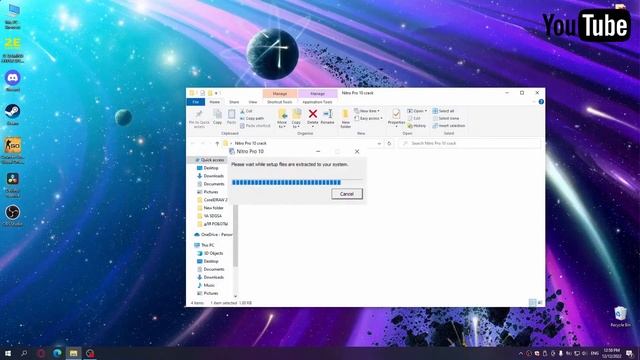Open the taskbar clock and date
This screenshot has height=360, width=640.
pos(611,353)
